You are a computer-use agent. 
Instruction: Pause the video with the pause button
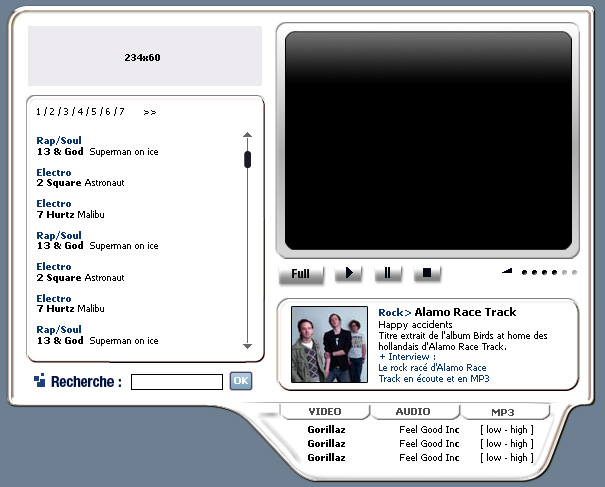388,274
